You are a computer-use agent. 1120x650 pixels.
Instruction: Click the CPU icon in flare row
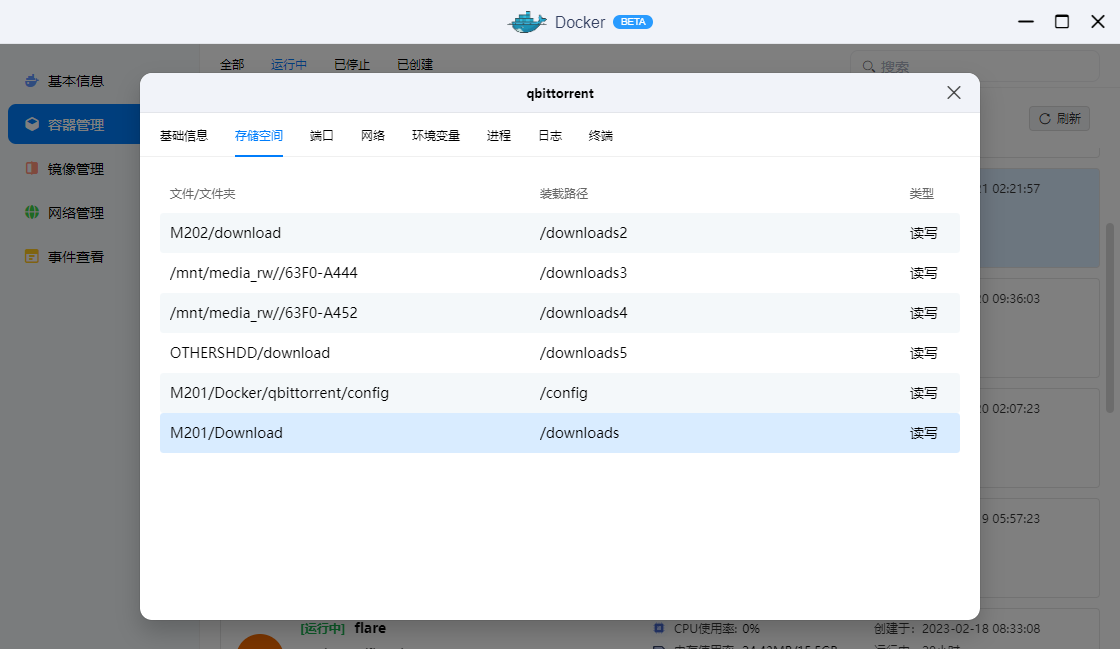pyautogui.click(x=659, y=629)
